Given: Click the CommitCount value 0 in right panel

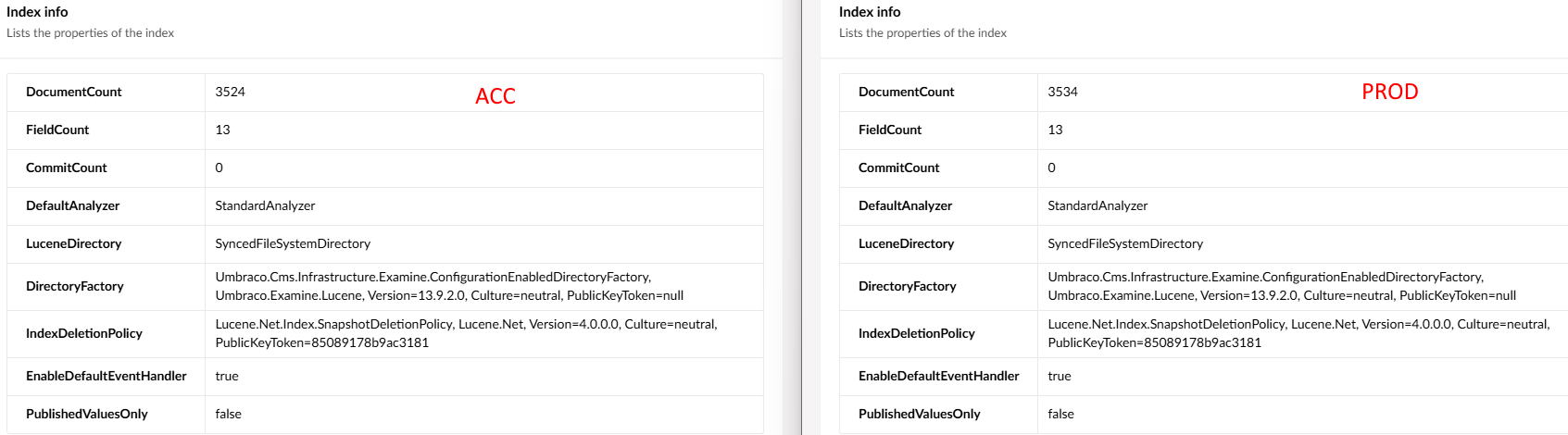Looking at the screenshot, I should tap(1051, 168).
